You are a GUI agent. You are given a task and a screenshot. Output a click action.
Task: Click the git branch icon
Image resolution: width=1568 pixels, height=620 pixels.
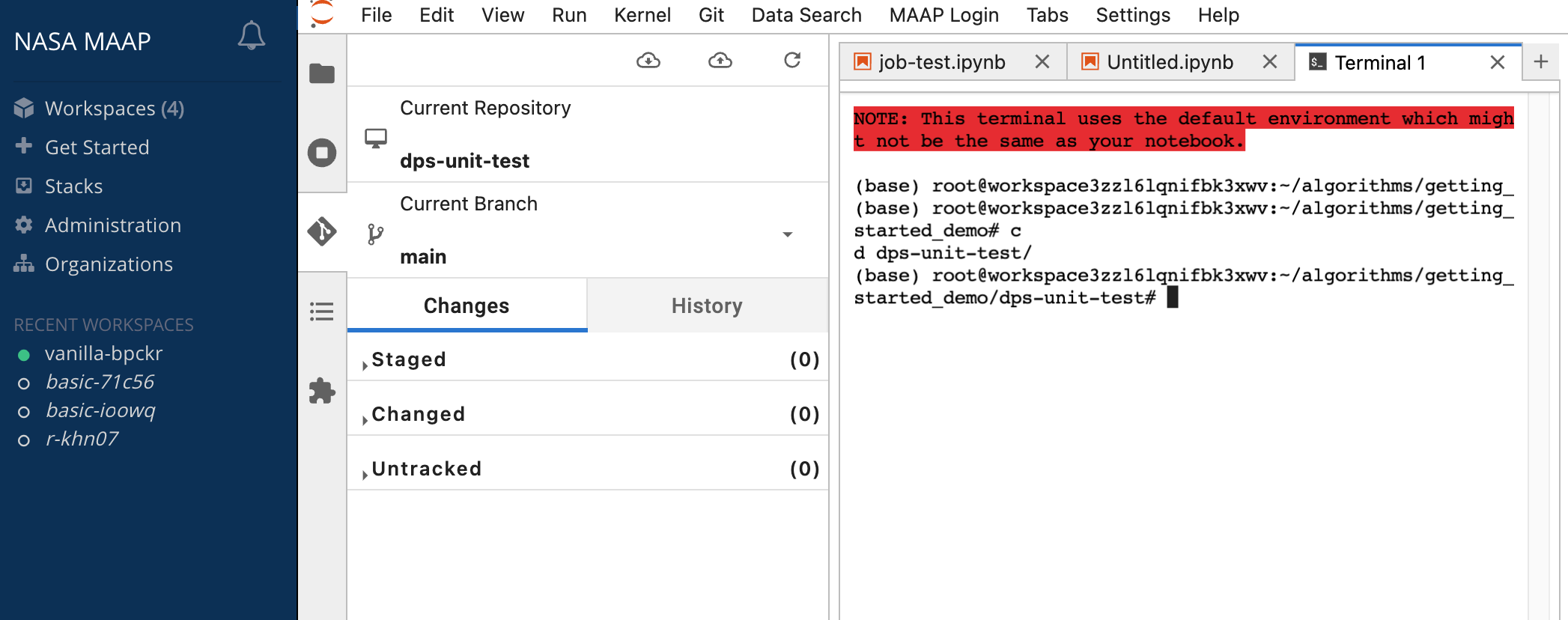376,234
